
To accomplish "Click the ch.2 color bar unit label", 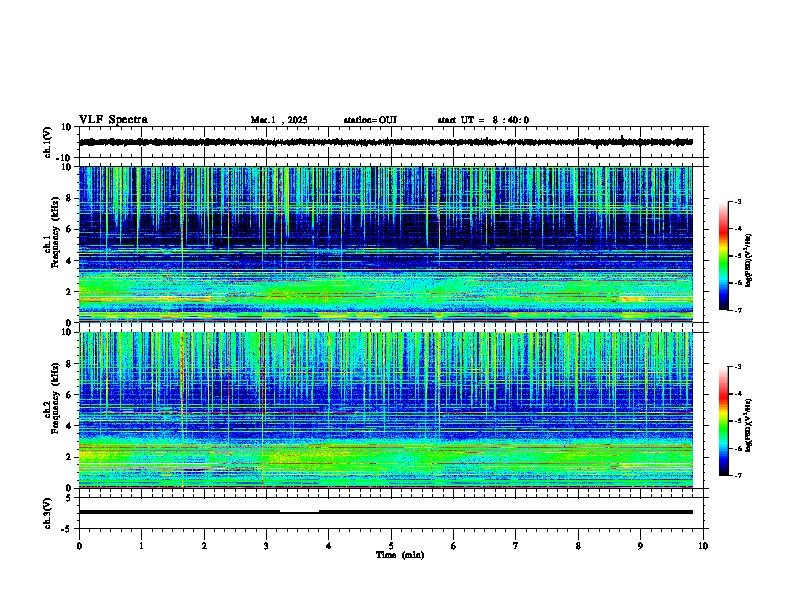I will tap(748, 425).
